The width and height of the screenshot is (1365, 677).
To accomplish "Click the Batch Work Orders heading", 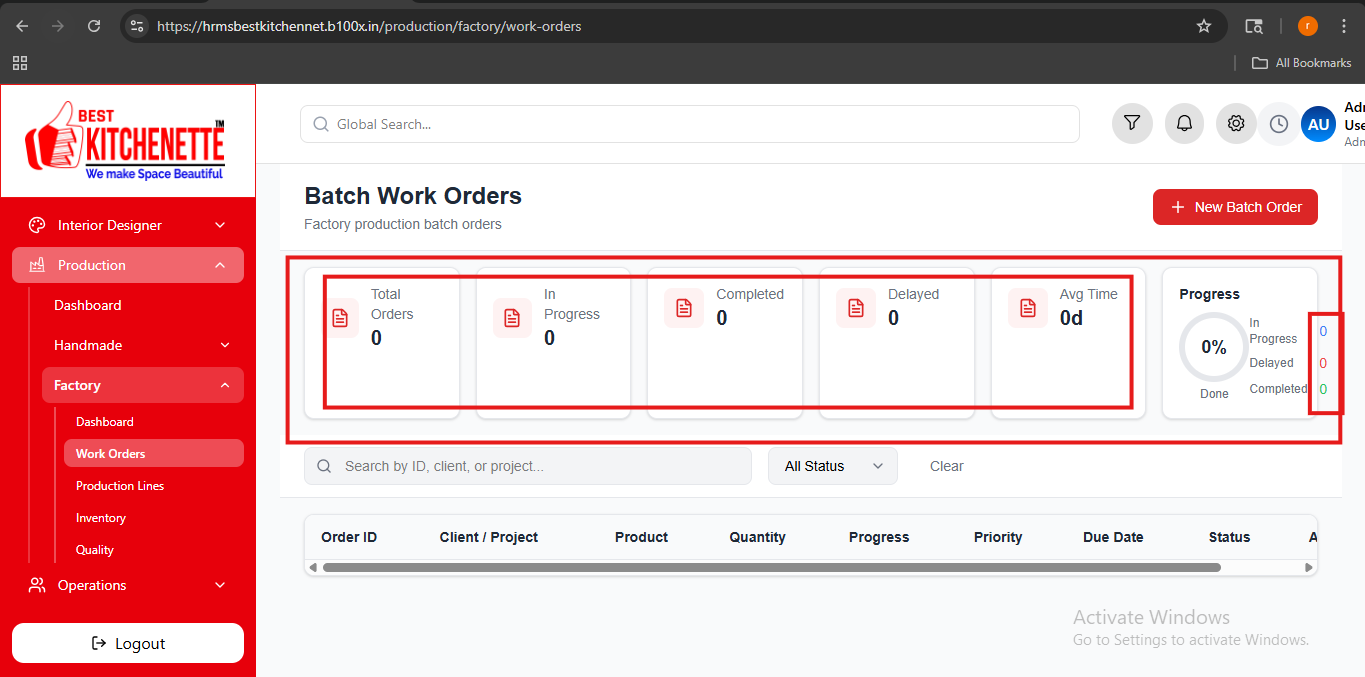I will [x=413, y=196].
